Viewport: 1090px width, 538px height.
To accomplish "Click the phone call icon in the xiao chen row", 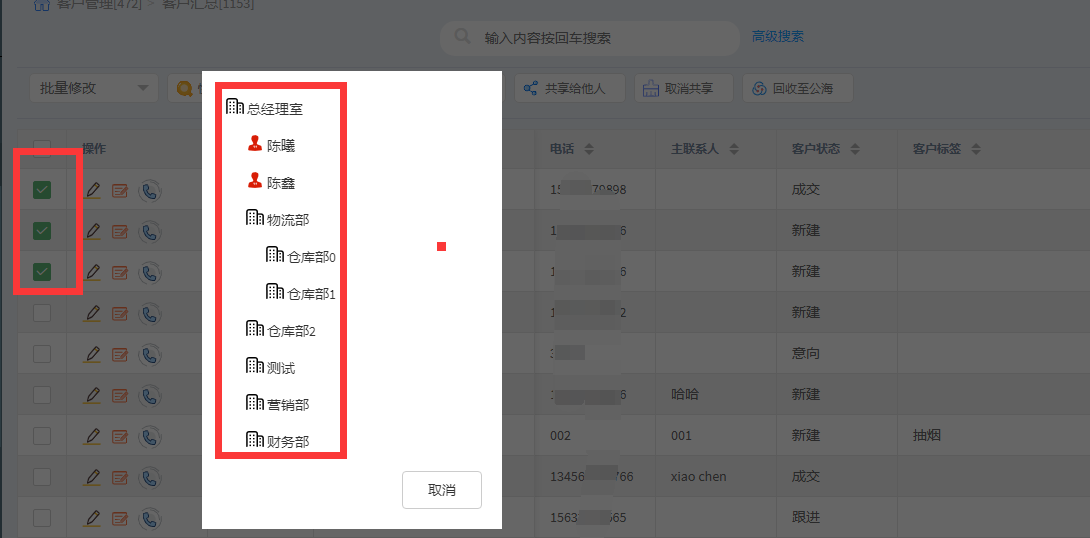I will tap(149, 478).
